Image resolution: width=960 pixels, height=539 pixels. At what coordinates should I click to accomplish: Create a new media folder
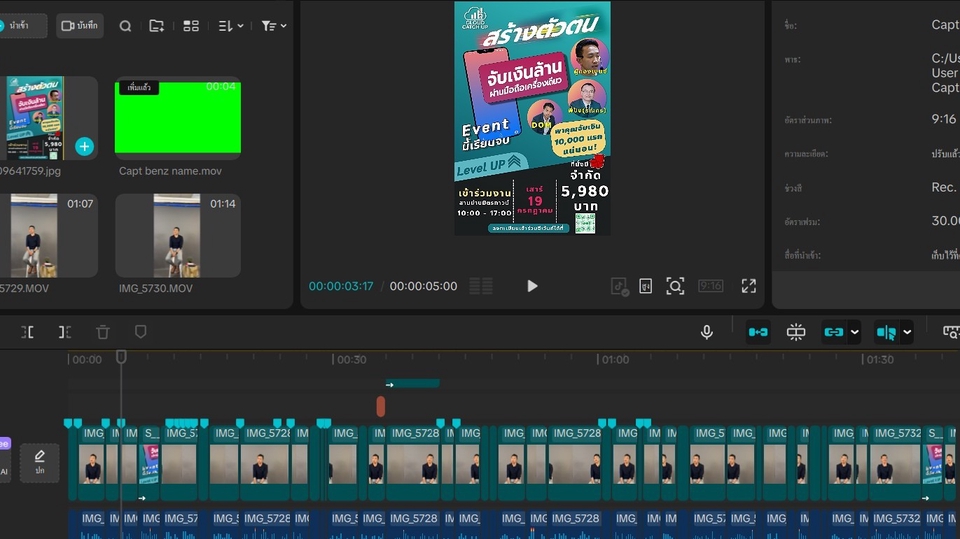157,26
